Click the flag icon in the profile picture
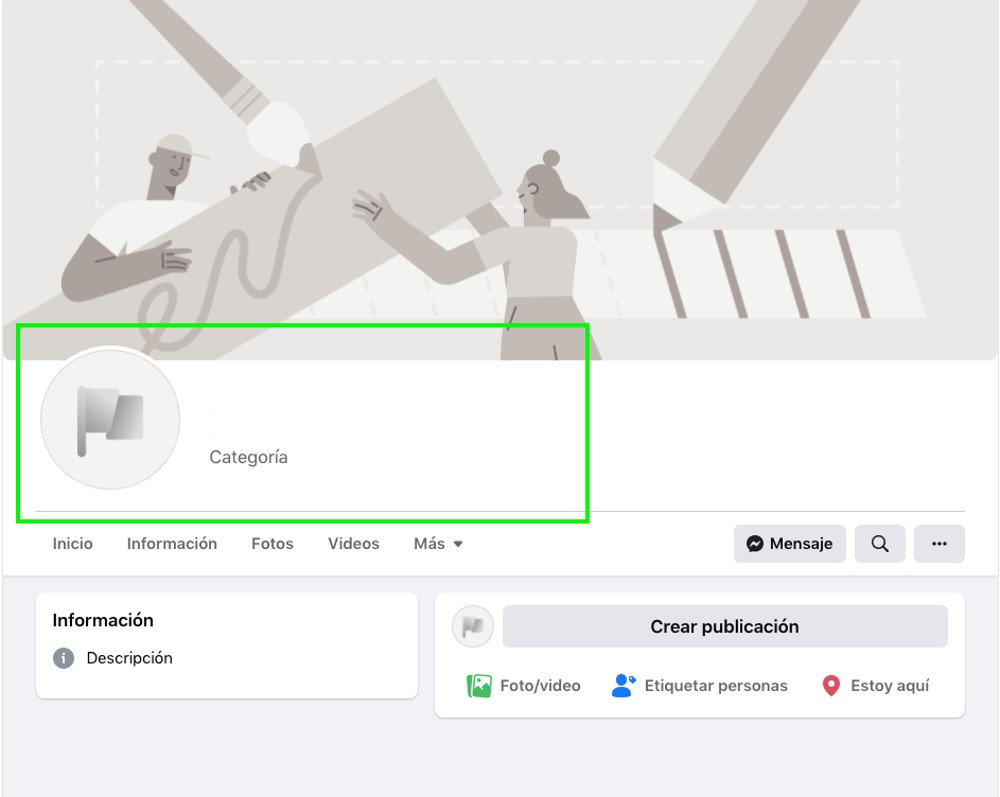This screenshot has width=1000, height=797. 110,420
